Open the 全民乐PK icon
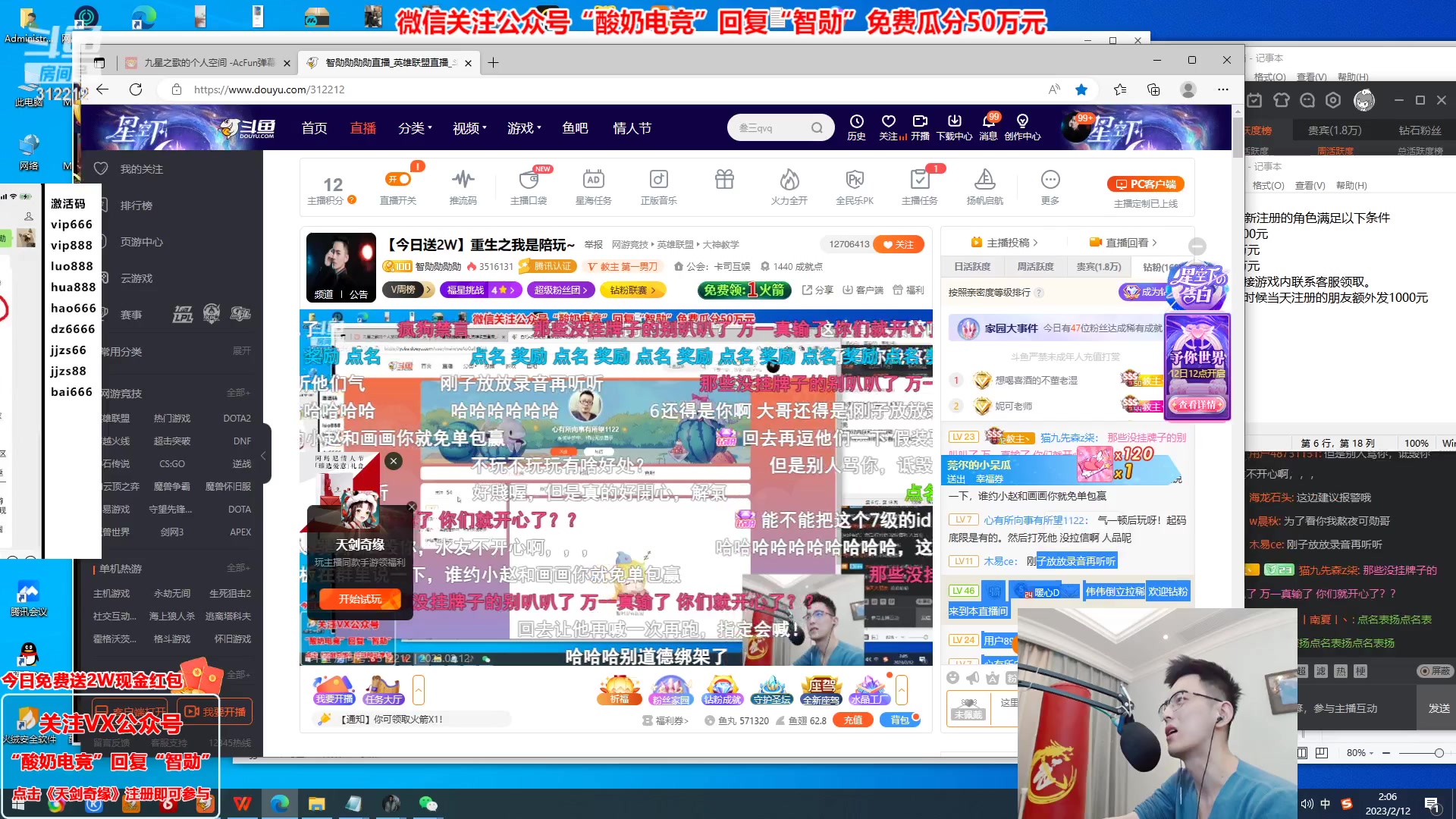The height and width of the screenshot is (819, 1456). [855, 187]
